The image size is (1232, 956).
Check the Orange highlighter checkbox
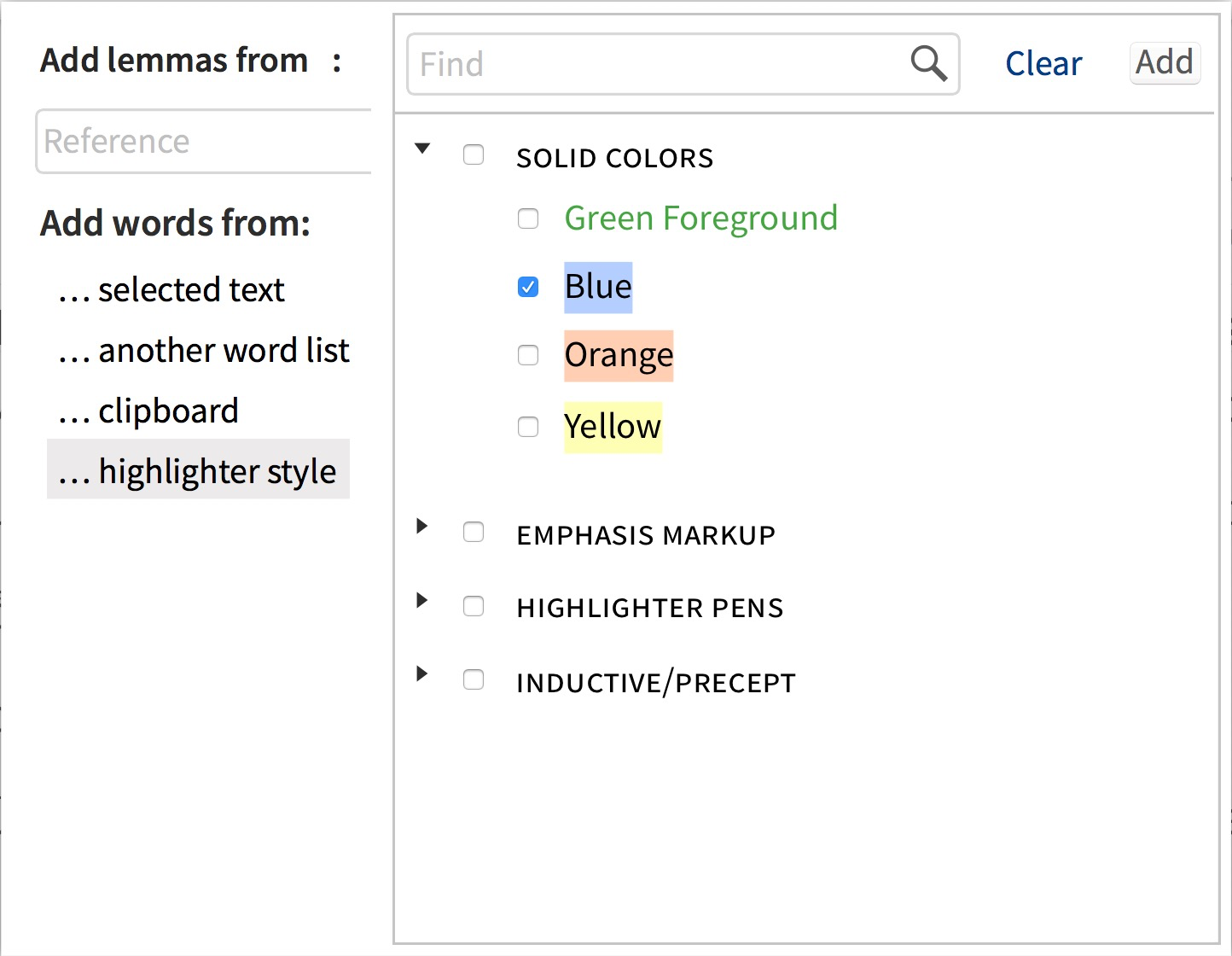(x=528, y=355)
